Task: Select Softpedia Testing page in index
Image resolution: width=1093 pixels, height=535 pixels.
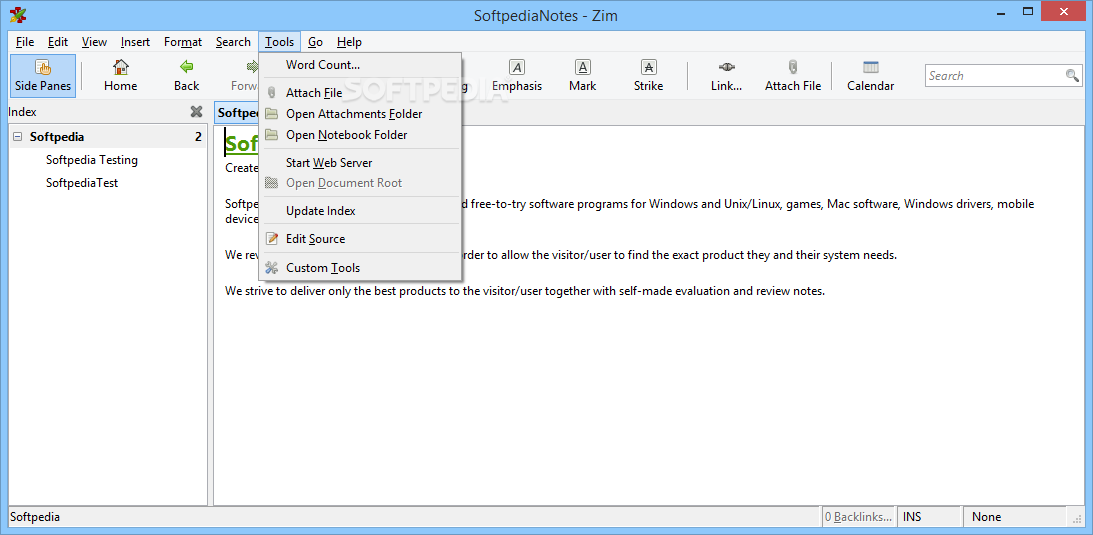Action: pyautogui.click(x=92, y=160)
